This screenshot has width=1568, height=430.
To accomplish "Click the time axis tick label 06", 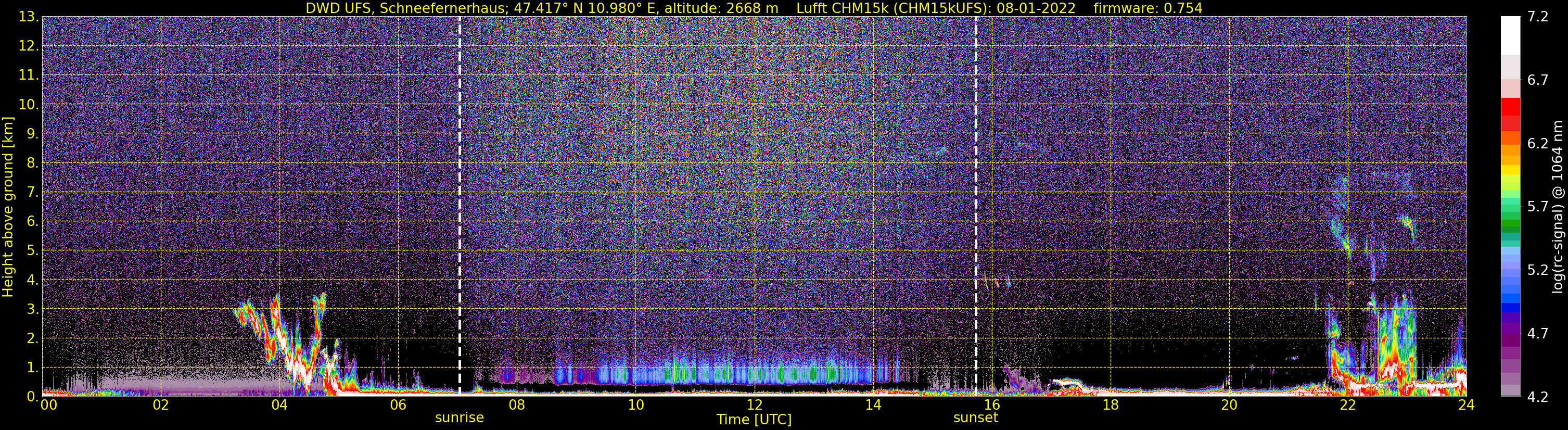I will 398,406.
